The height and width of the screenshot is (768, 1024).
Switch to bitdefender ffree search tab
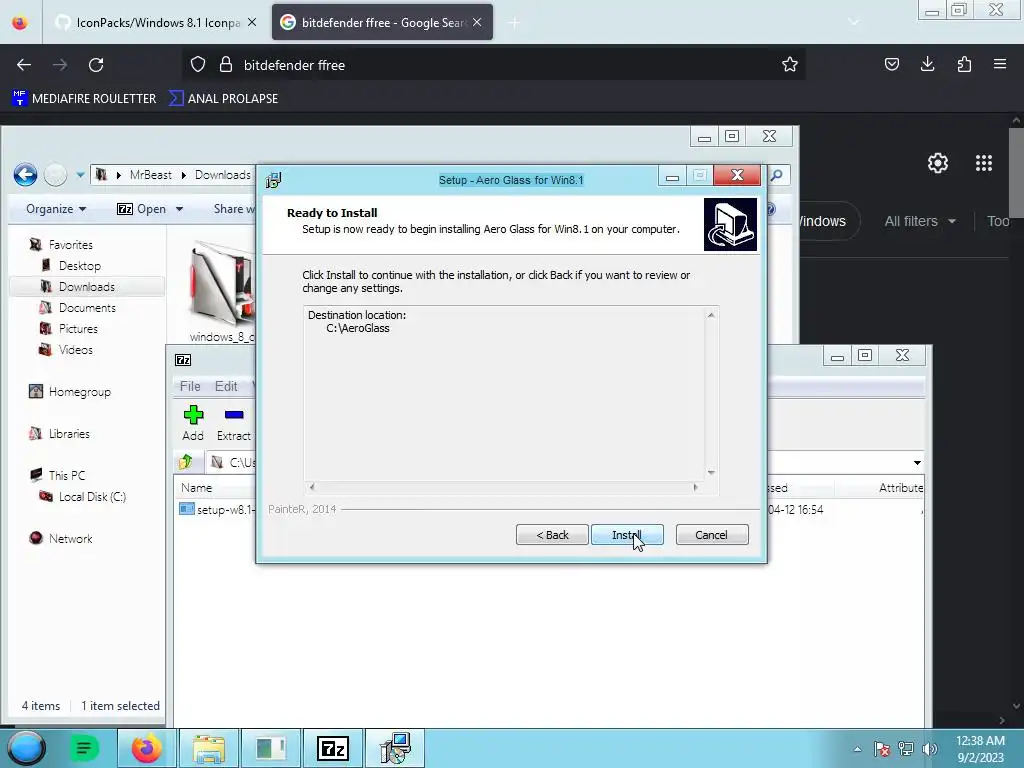coord(382,23)
